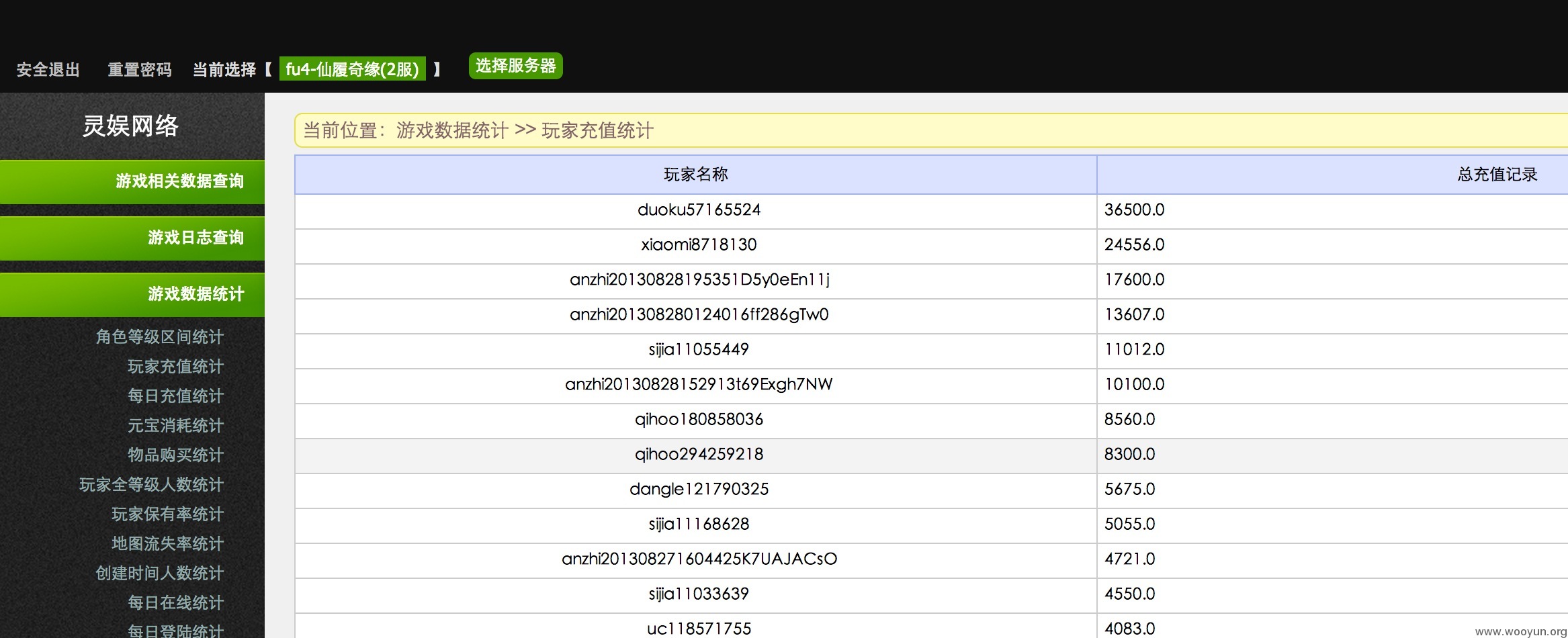Viewport: 1568px width, 638px height.
Task: Expand the 游戏相关数据查询 menu section
Action: [132, 181]
